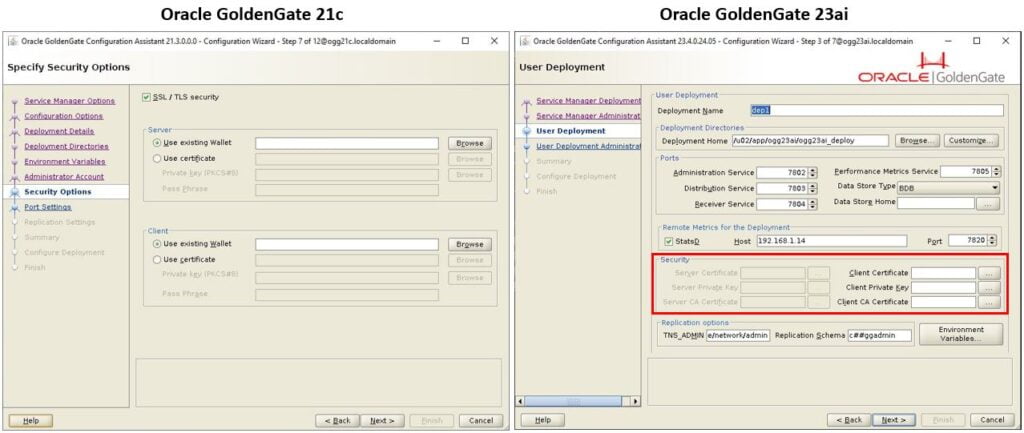Uncheck the SSL / TLS security checkbox
The width and height of the screenshot is (1024, 433).
147,97
